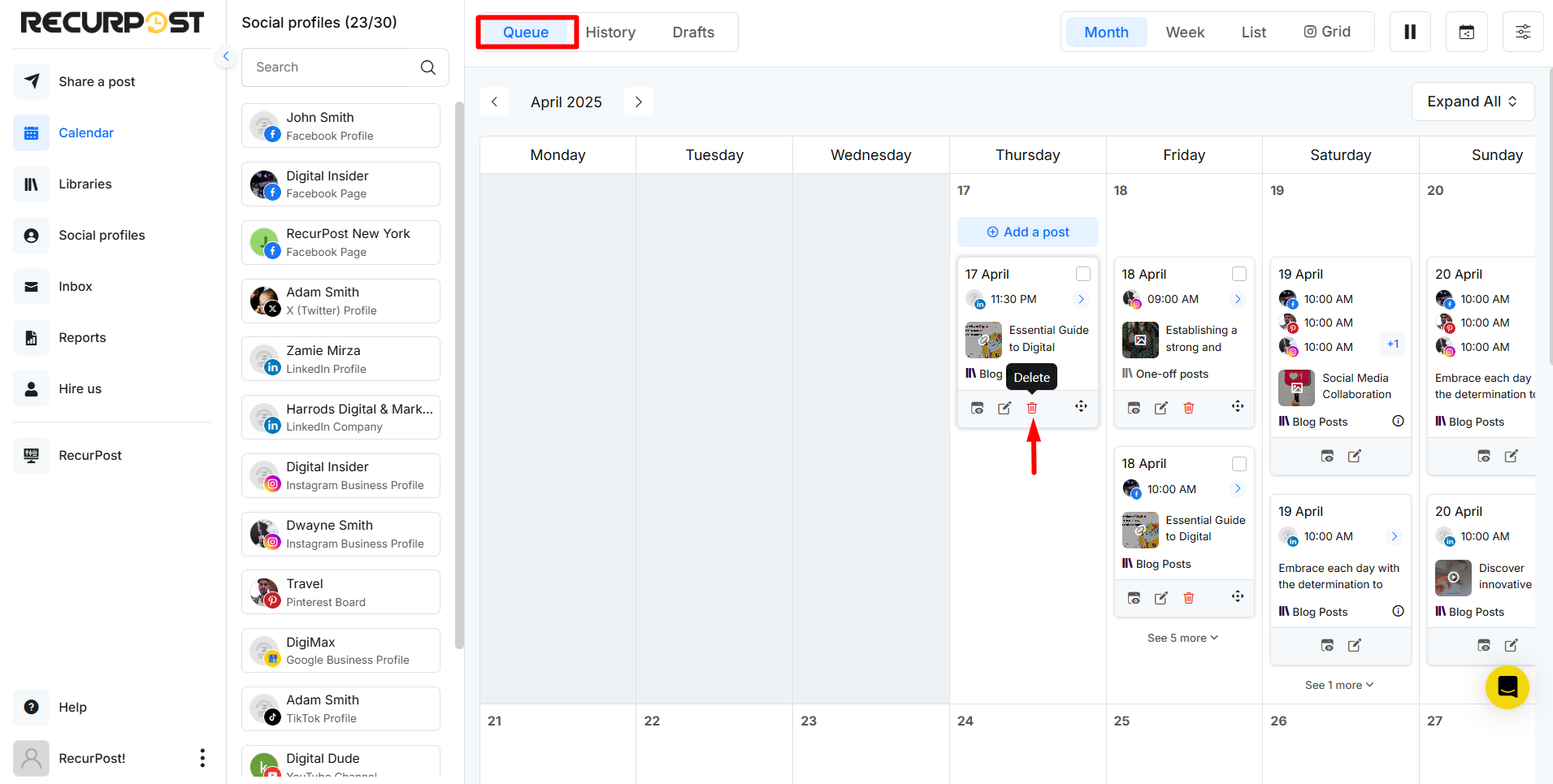
Task: Delete the 18 April 10:00 AM post
Action: 1188,598
